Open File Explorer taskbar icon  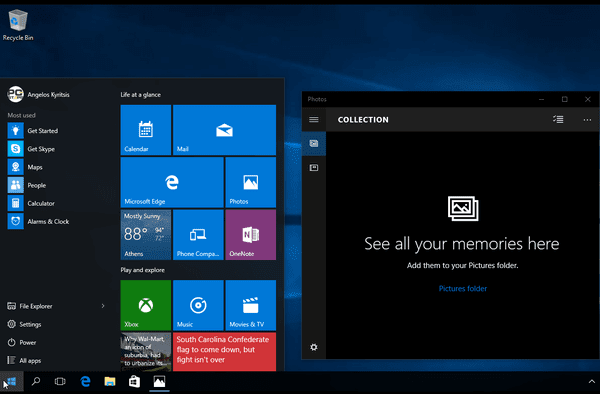[110, 381]
